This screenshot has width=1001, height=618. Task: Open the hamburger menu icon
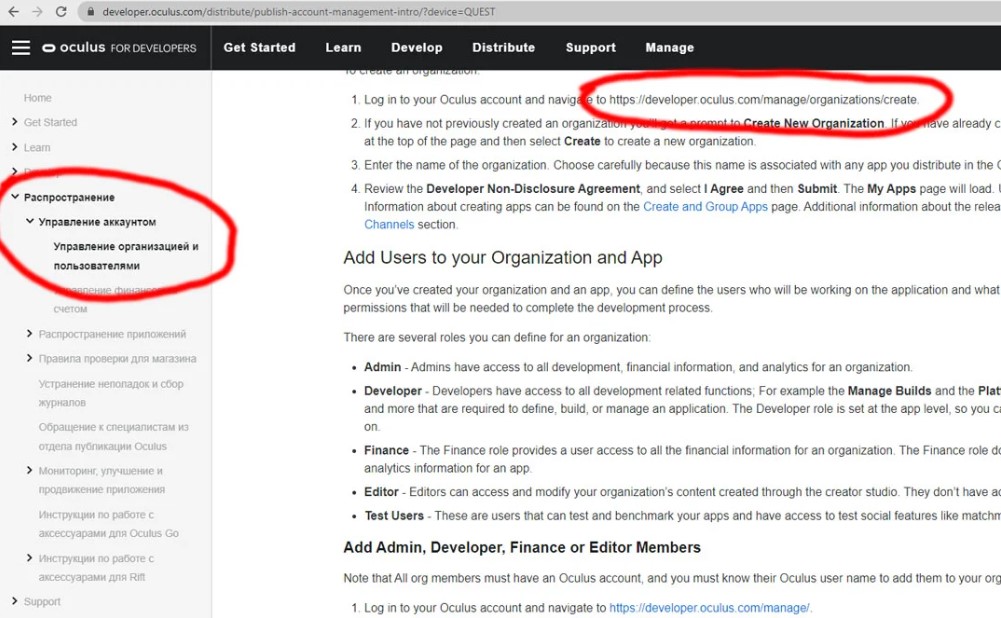[20, 48]
